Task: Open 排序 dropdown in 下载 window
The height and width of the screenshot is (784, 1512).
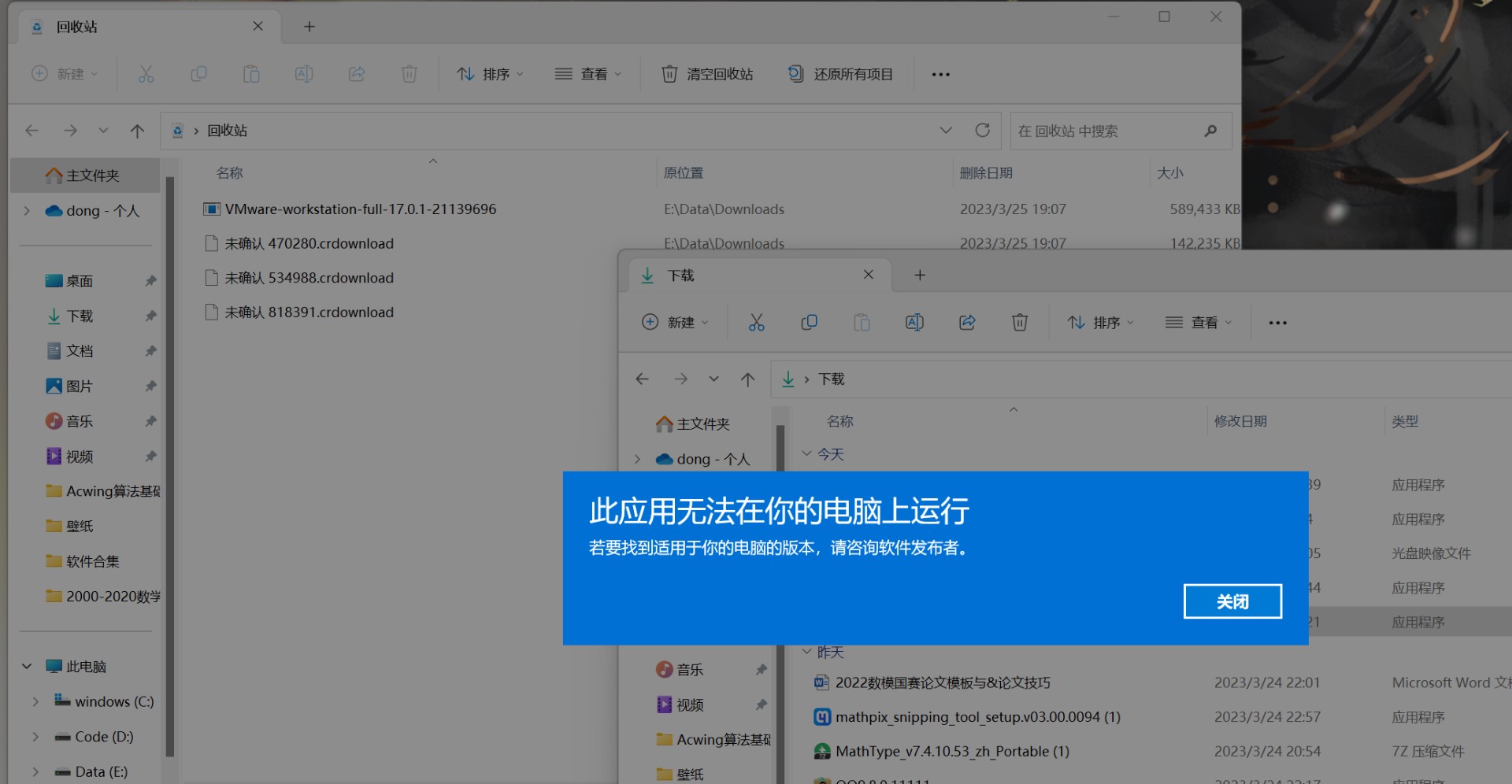Action: click(x=1100, y=323)
